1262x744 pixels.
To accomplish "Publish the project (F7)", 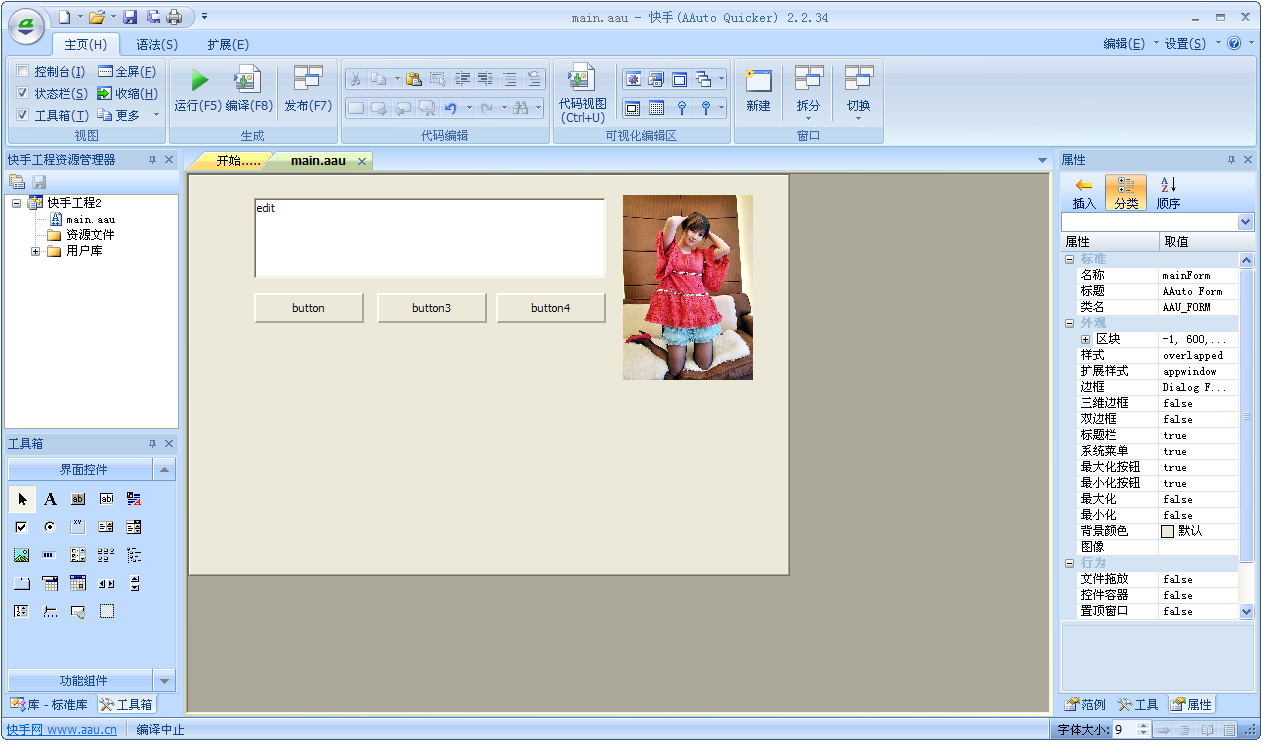I will (308, 89).
